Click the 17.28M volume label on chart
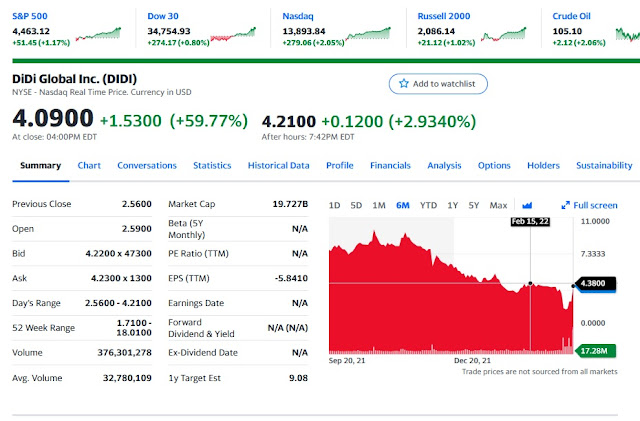Screen dimensions: 640x421 click(595, 351)
